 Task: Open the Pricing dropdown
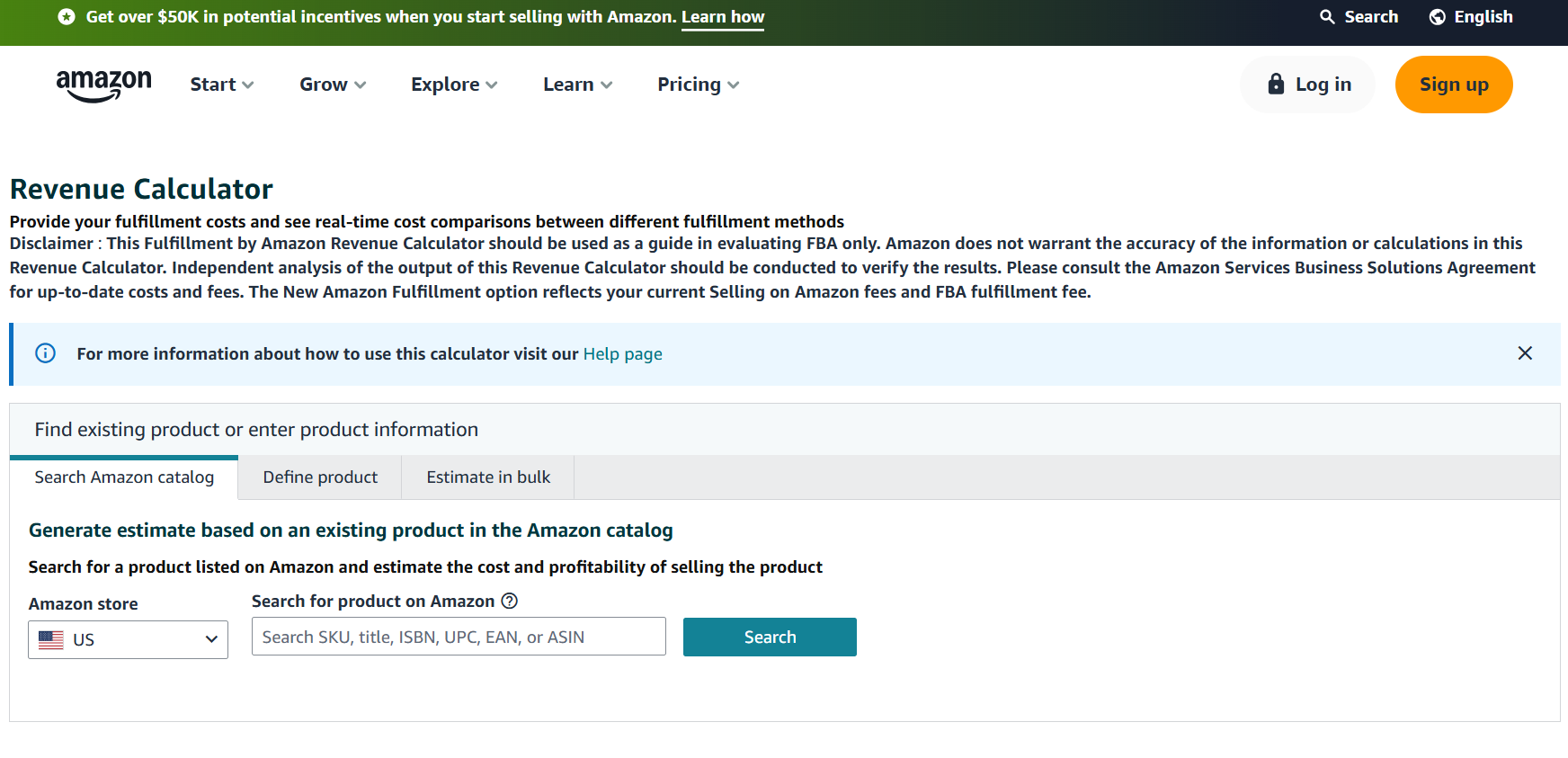coord(699,85)
